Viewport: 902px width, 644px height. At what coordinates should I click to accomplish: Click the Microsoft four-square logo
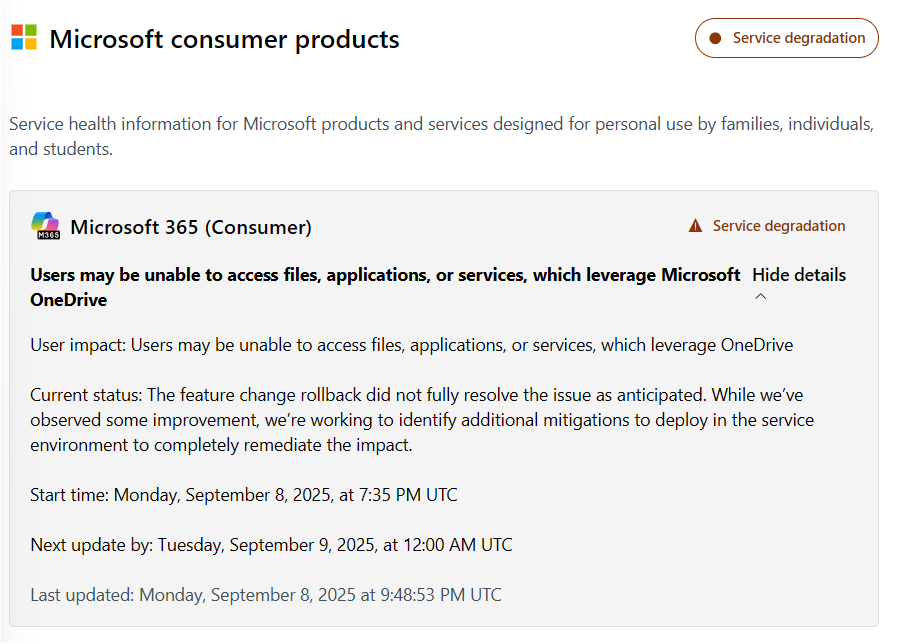point(24,38)
